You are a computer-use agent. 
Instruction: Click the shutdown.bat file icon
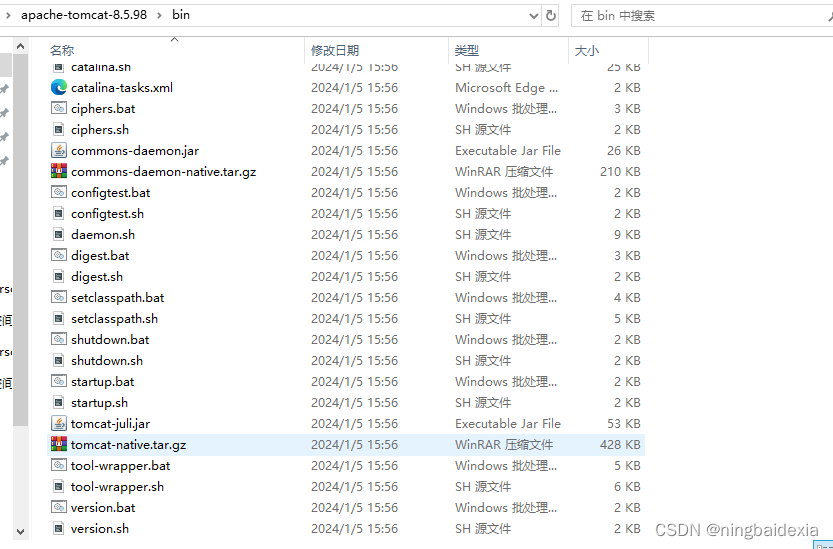coord(58,339)
